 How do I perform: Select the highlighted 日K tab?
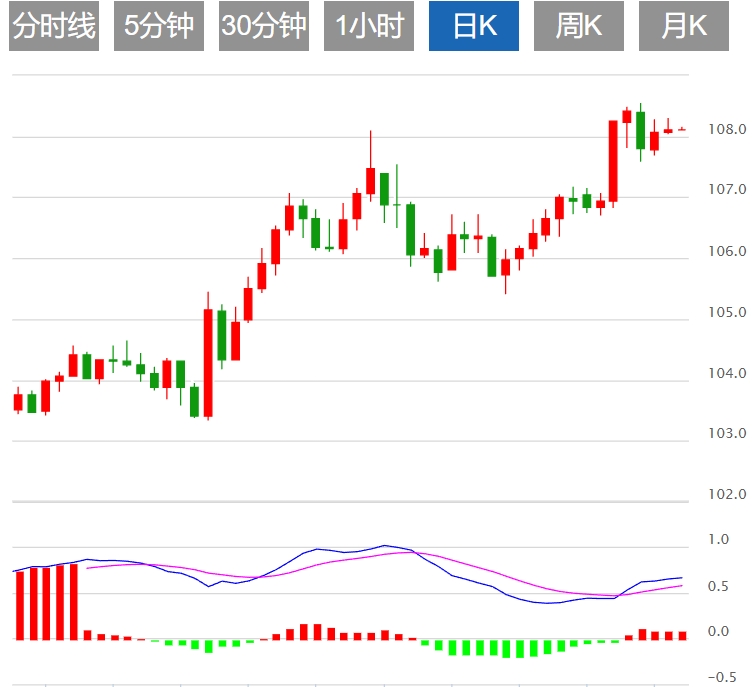(x=474, y=26)
